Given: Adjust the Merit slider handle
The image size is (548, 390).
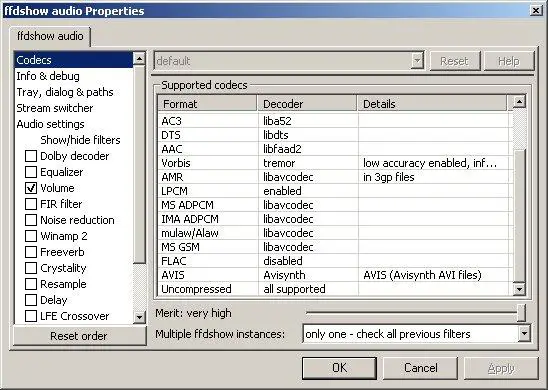Looking at the screenshot, I should pyautogui.click(x=521, y=313).
